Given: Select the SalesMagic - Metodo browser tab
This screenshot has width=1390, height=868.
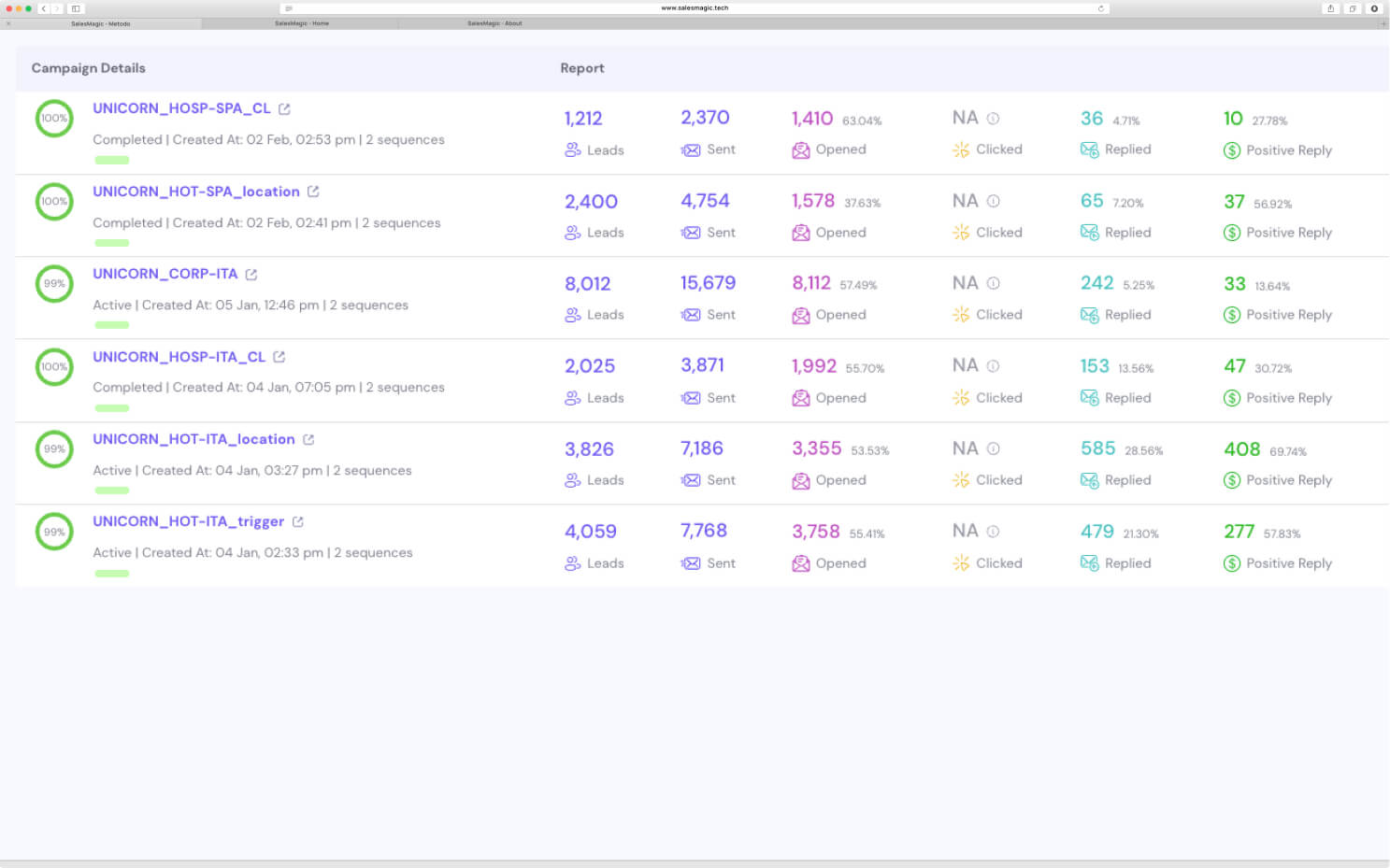Looking at the screenshot, I should [101, 23].
